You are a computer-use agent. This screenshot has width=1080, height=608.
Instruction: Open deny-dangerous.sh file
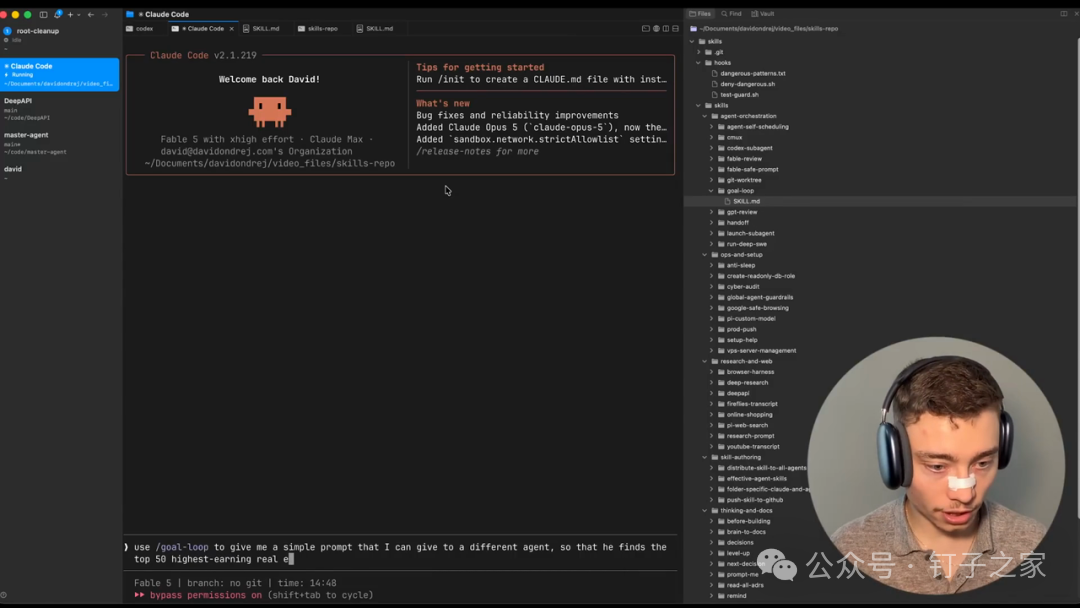click(x=747, y=84)
